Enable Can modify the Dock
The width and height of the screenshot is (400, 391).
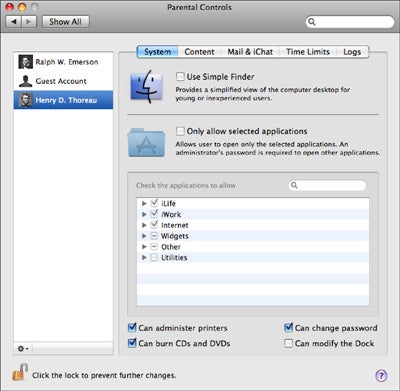pyautogui.click(x=288, y=343)
